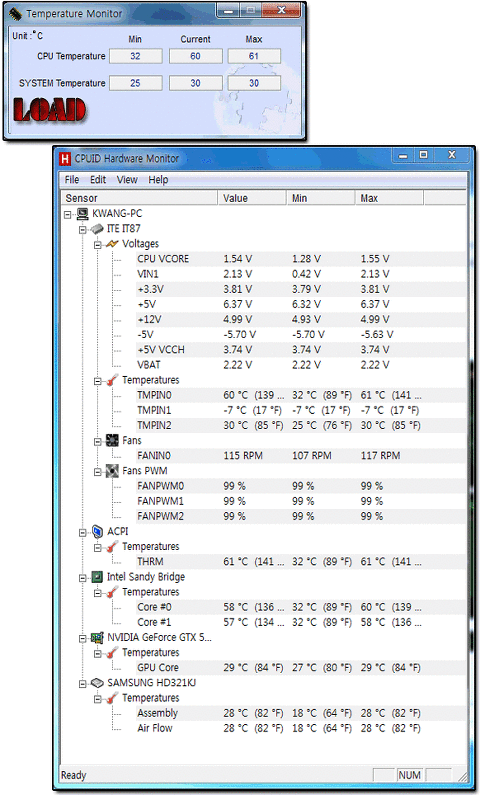Click the Voltages lightning icon
The width and height of the screenshot is (480, 795).
point(113,244)
